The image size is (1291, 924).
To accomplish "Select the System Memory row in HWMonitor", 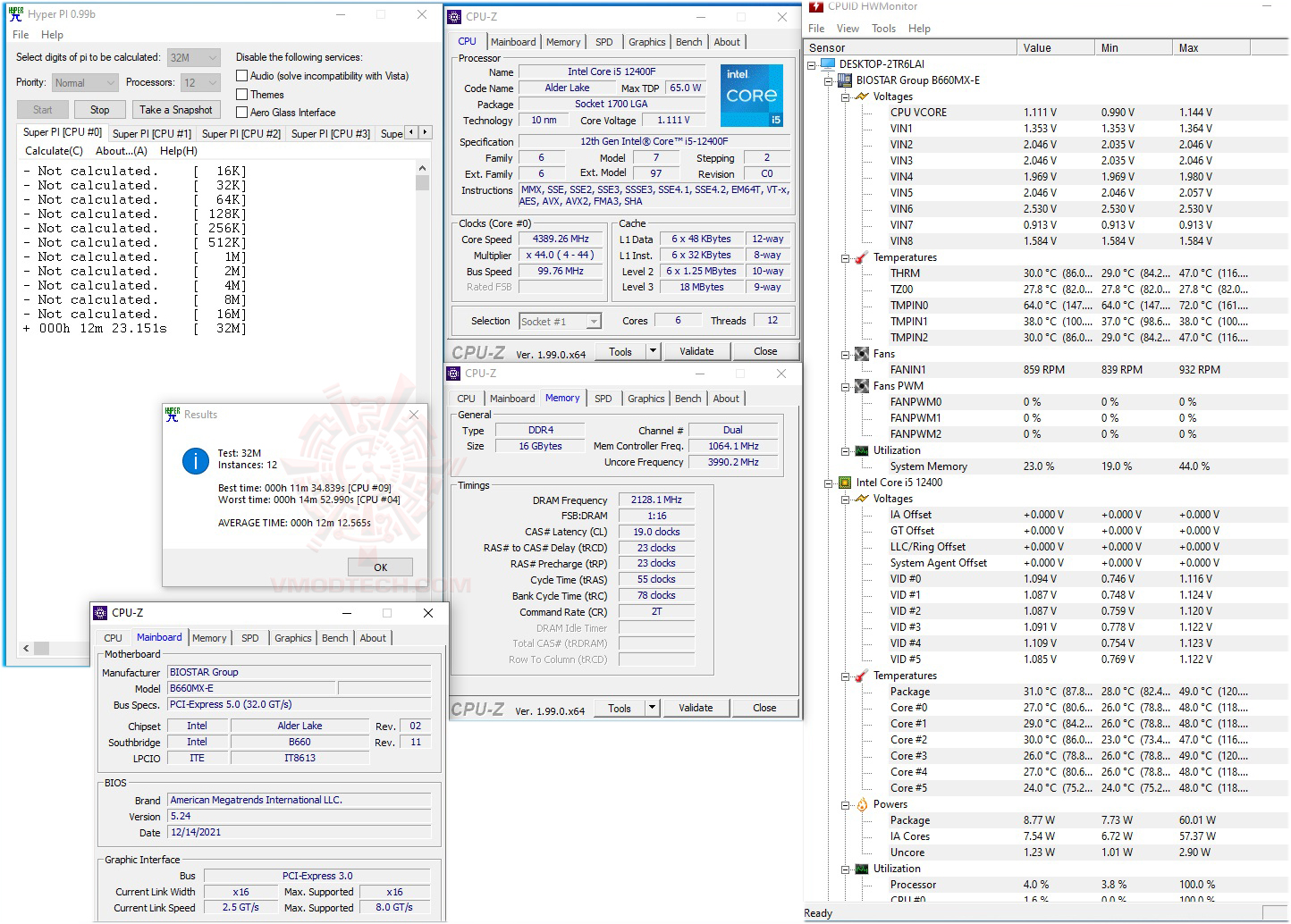I will click(x=1046, y=466).
